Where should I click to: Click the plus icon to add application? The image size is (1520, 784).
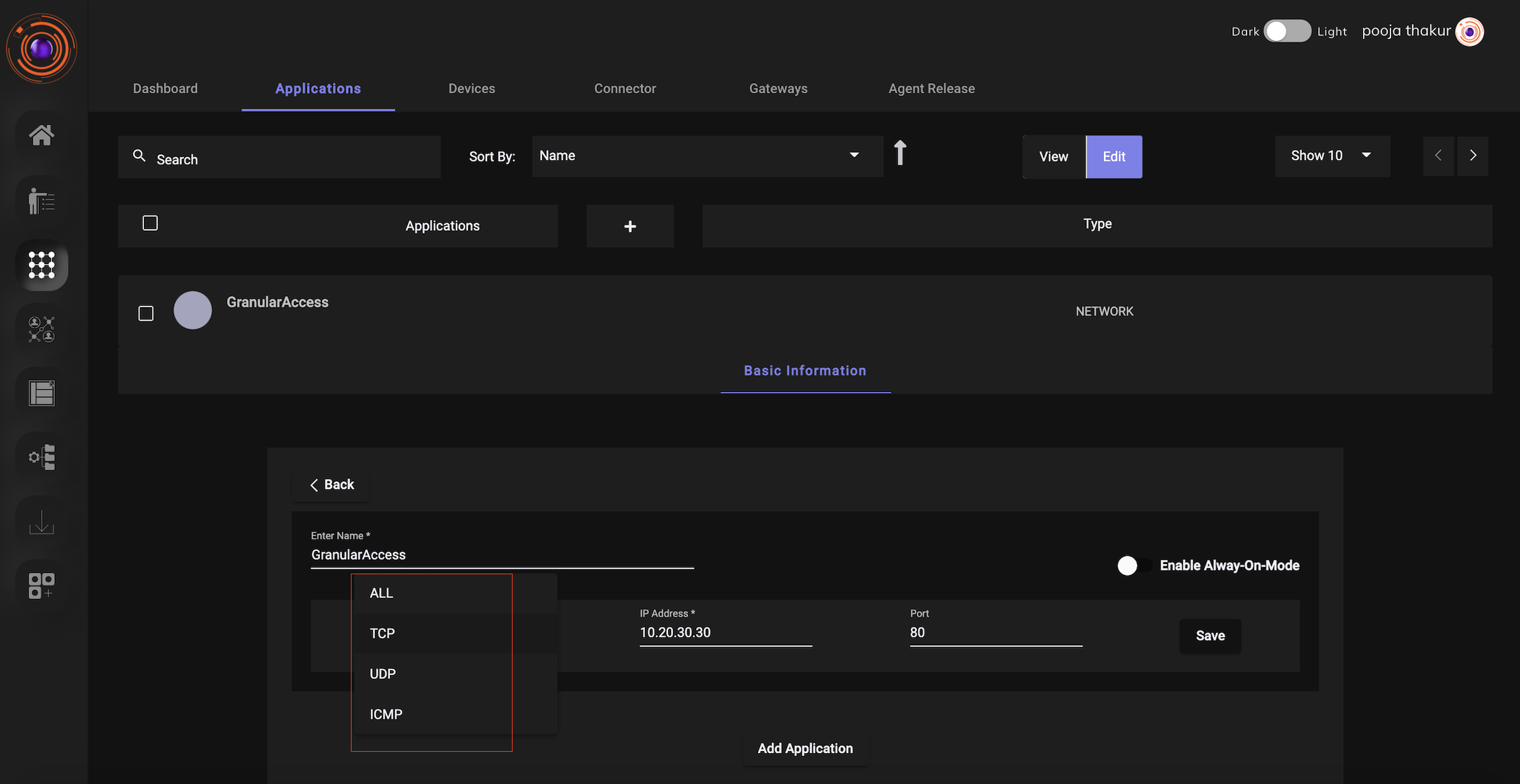pyautogui.click(x=630, y=226)
